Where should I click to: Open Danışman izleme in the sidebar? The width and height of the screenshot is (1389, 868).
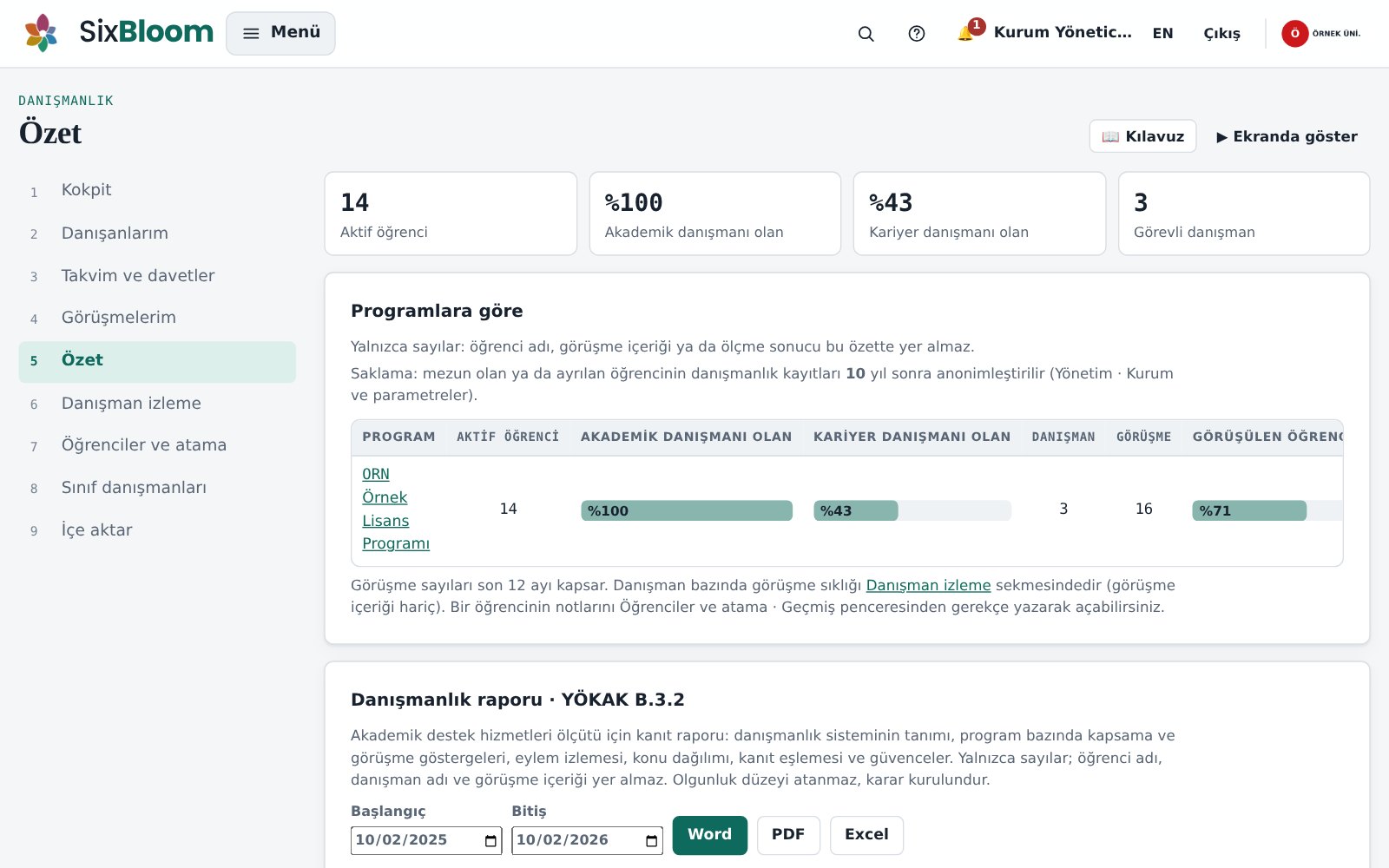coord(157,403)
